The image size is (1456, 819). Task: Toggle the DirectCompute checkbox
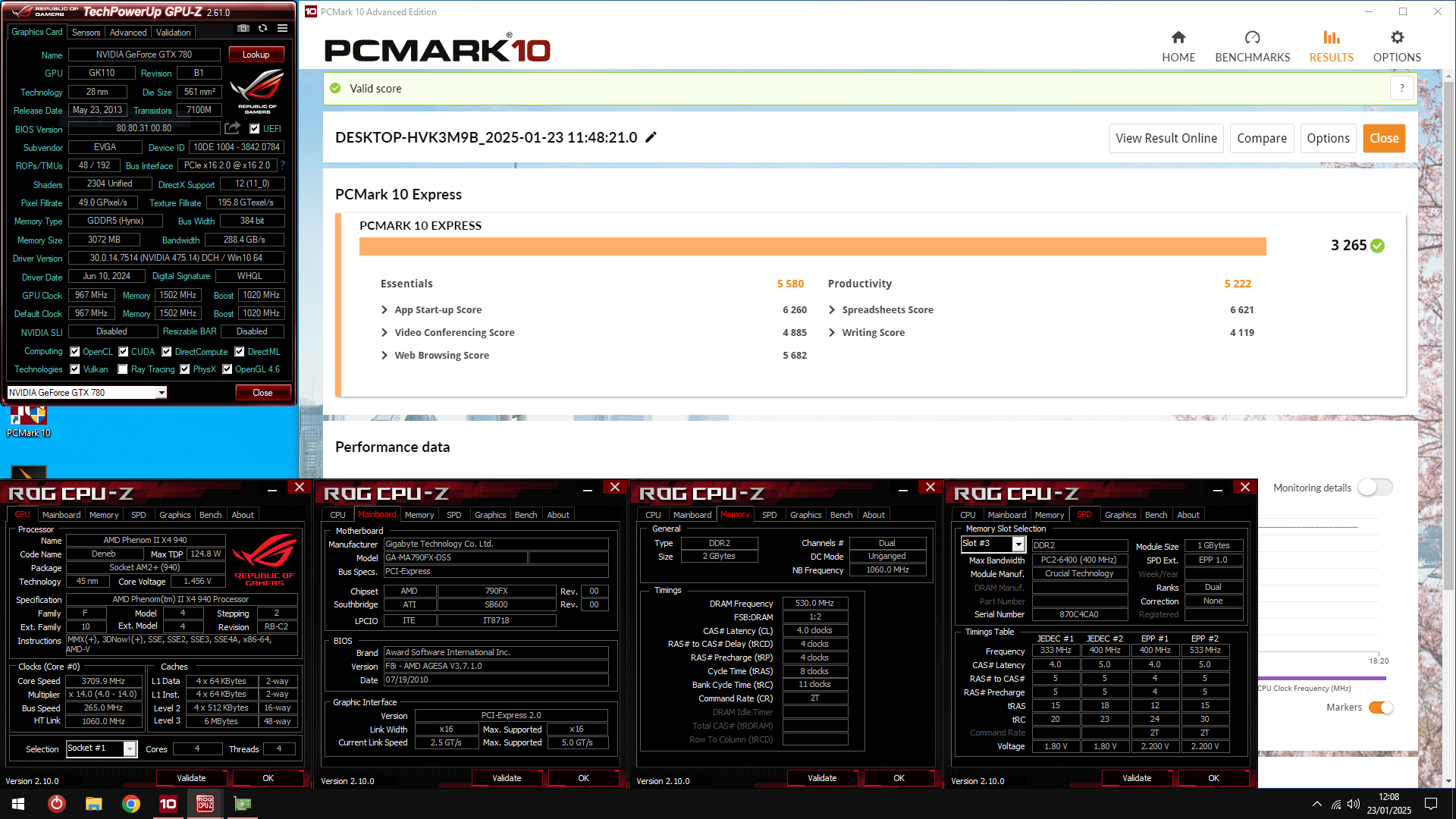tap(167, 352)
